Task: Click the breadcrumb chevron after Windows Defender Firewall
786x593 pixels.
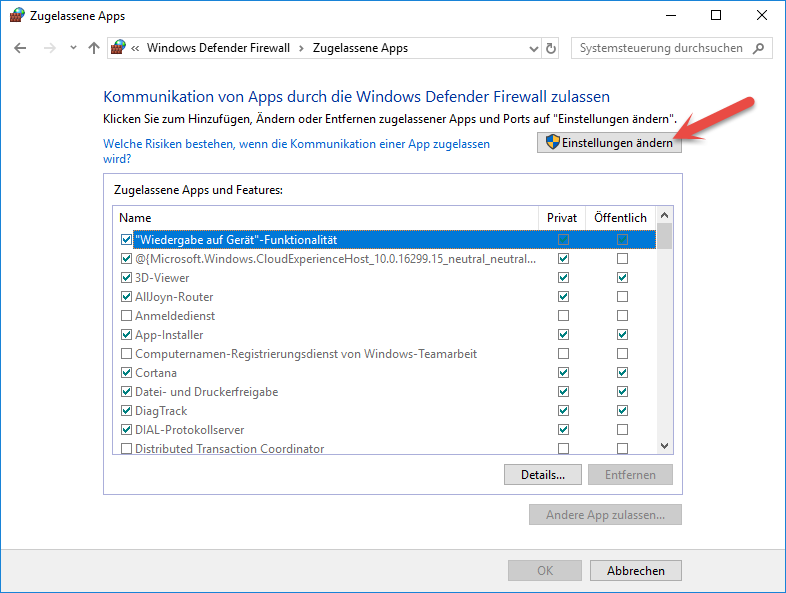Action: 301,48
